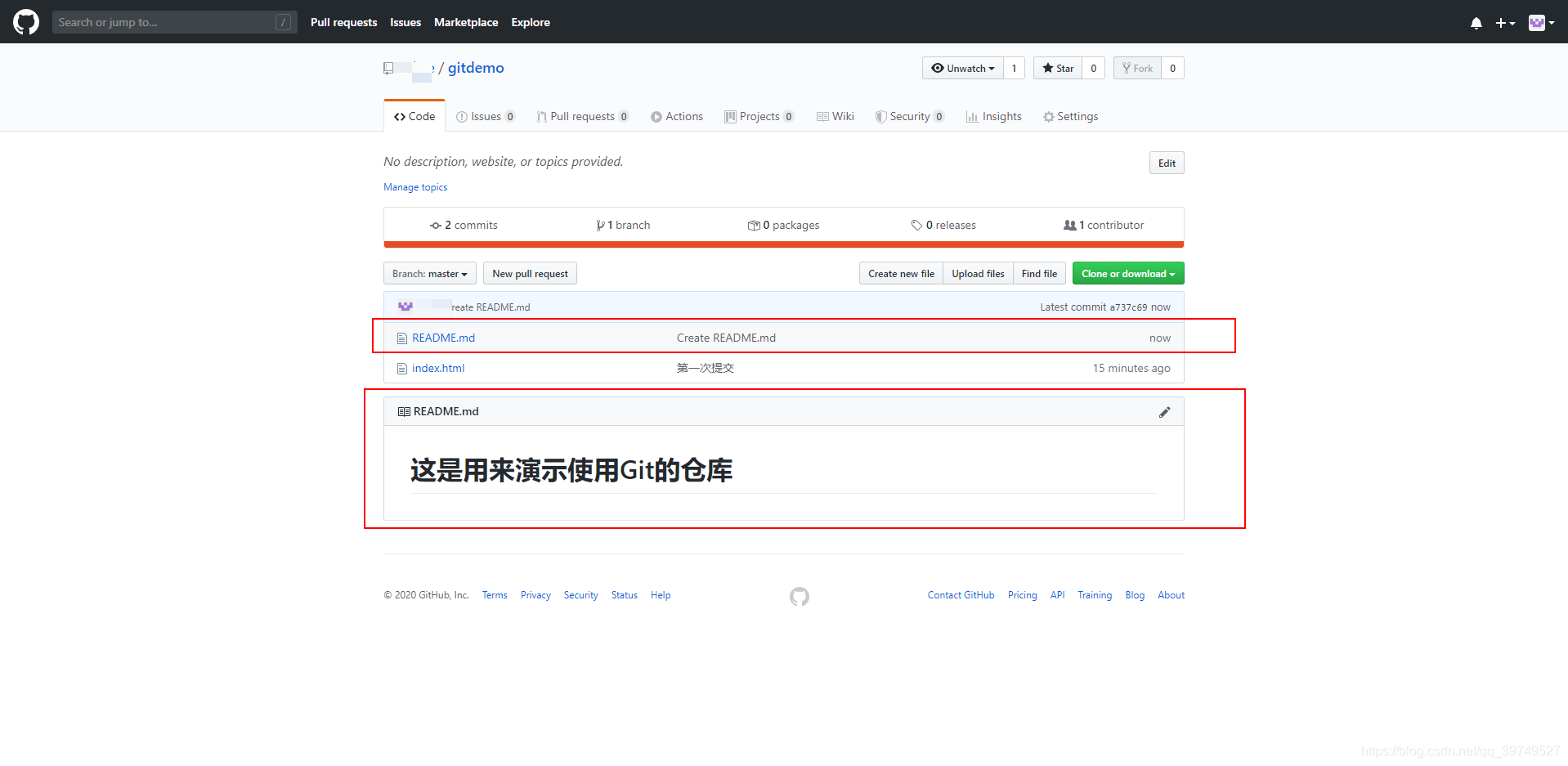Switch to the Issues tab

click(486, 116)
